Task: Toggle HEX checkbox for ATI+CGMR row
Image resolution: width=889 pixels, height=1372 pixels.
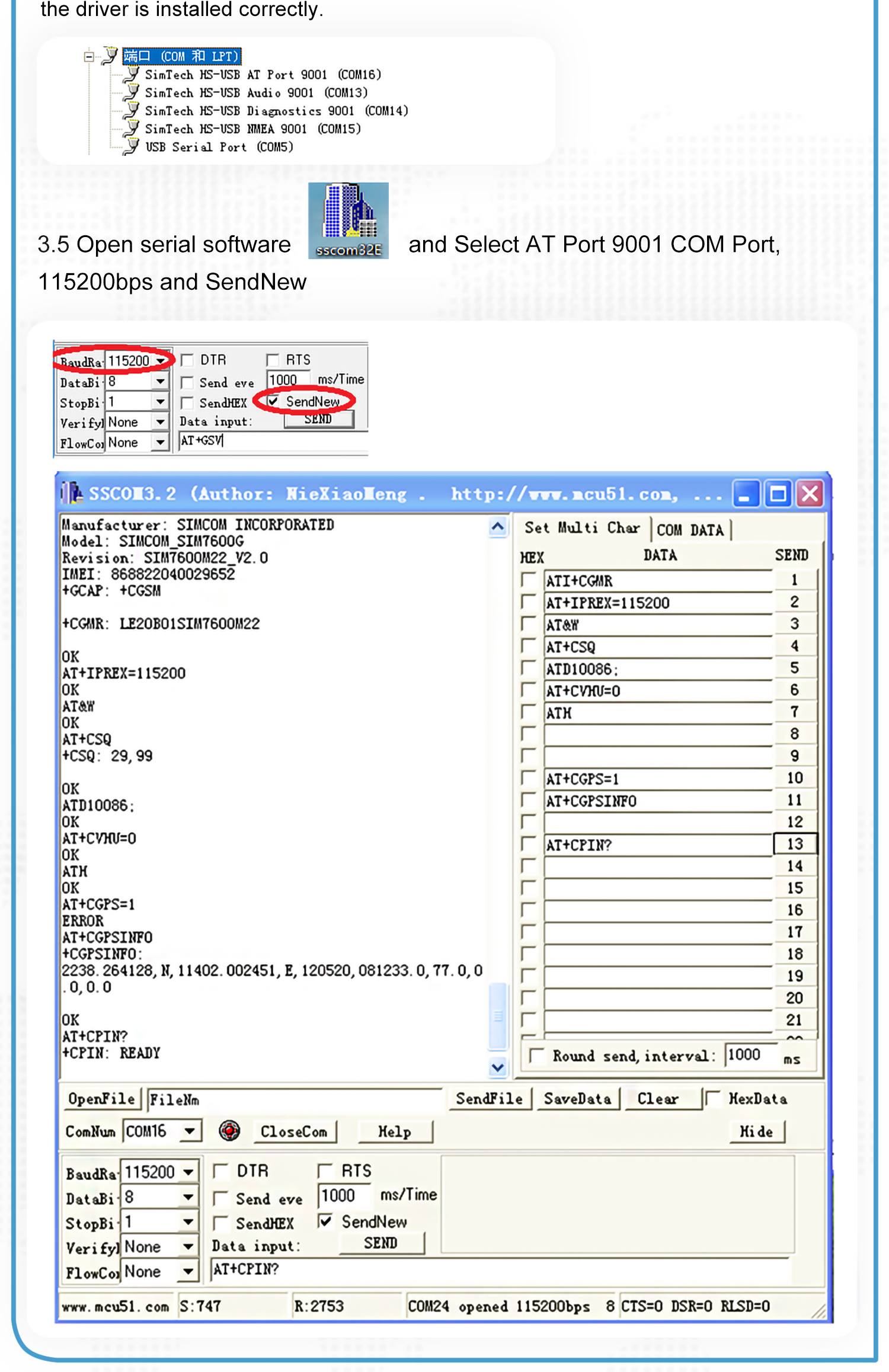Action: 528,580
